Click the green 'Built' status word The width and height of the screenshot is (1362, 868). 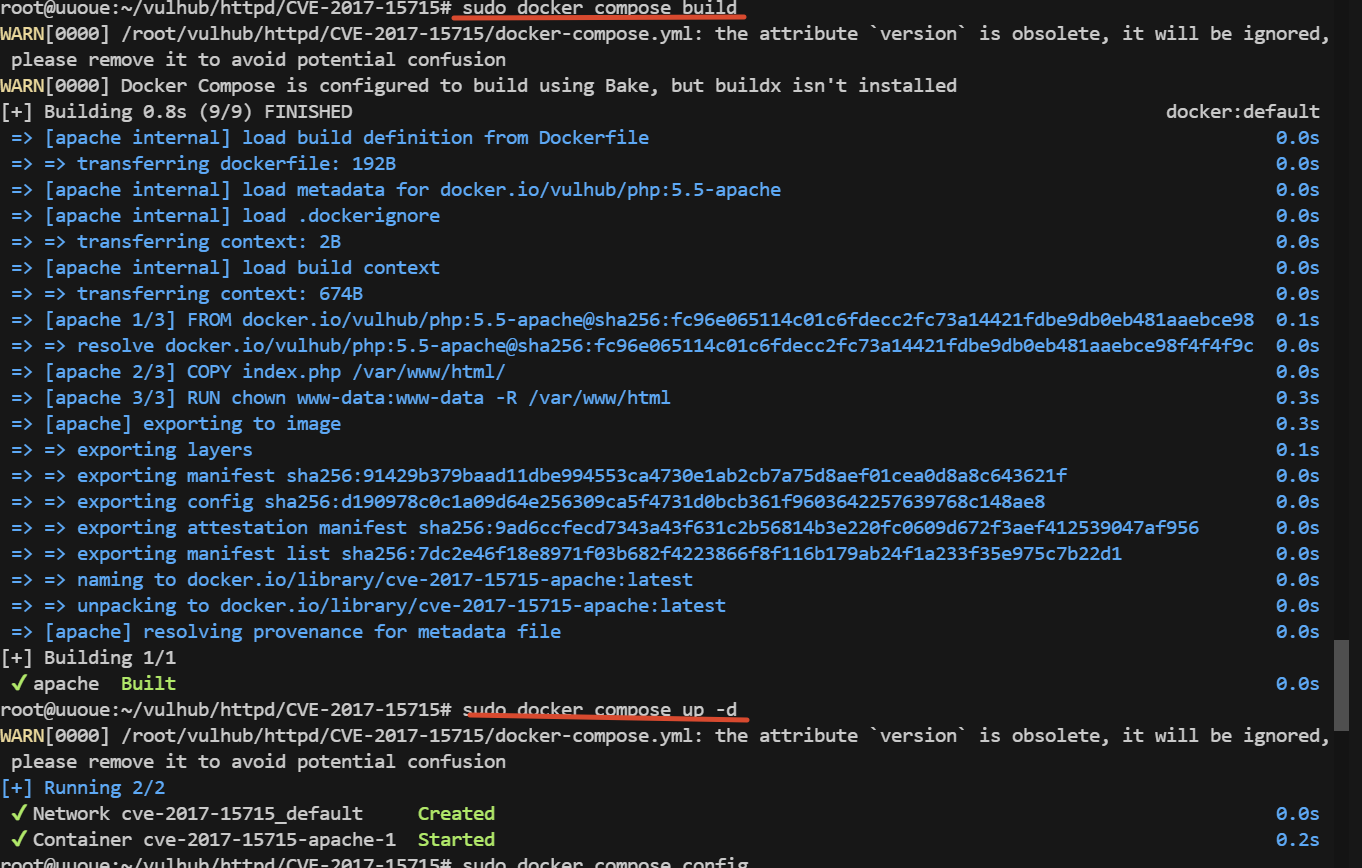tap(148, 684)
